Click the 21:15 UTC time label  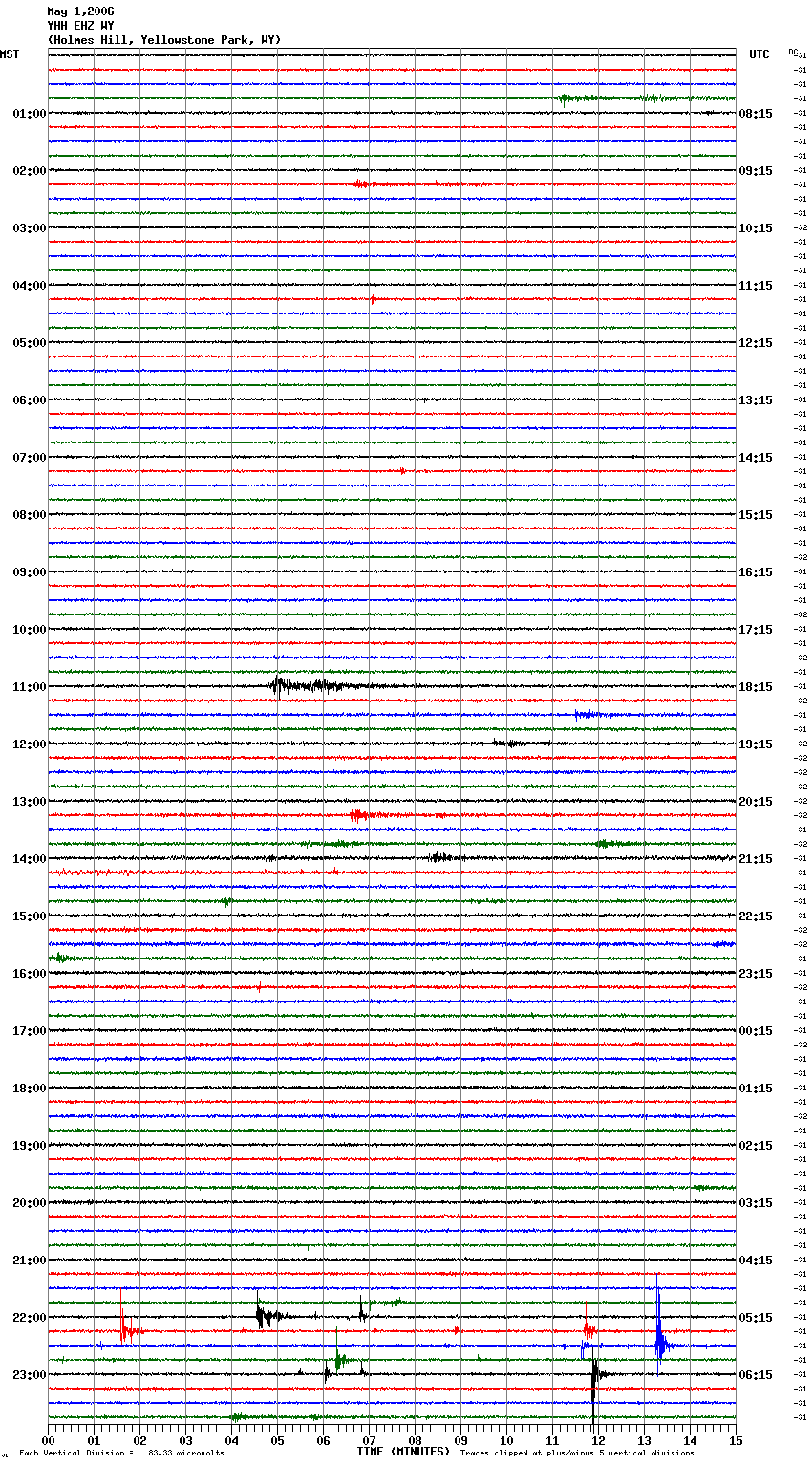tap(756, 858)
